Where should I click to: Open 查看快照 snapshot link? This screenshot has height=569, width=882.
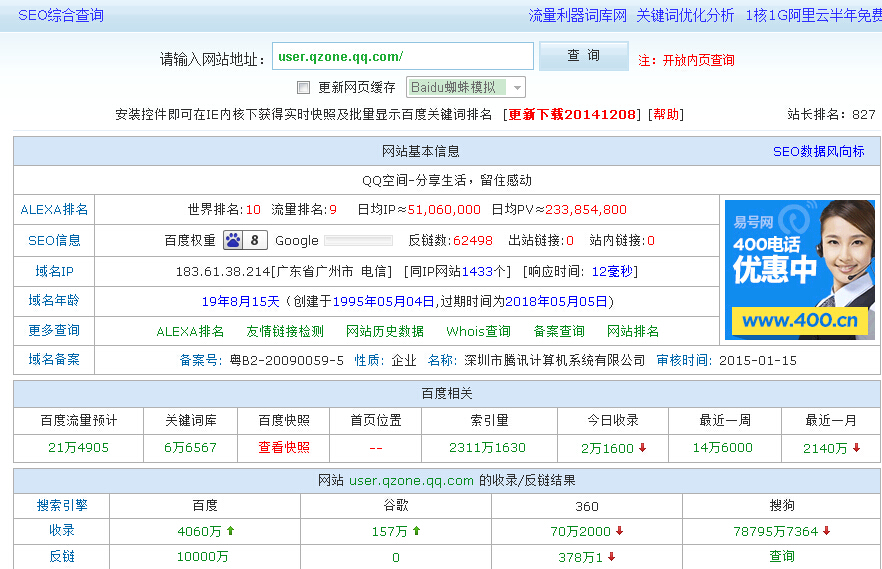(x=284, y=448)
